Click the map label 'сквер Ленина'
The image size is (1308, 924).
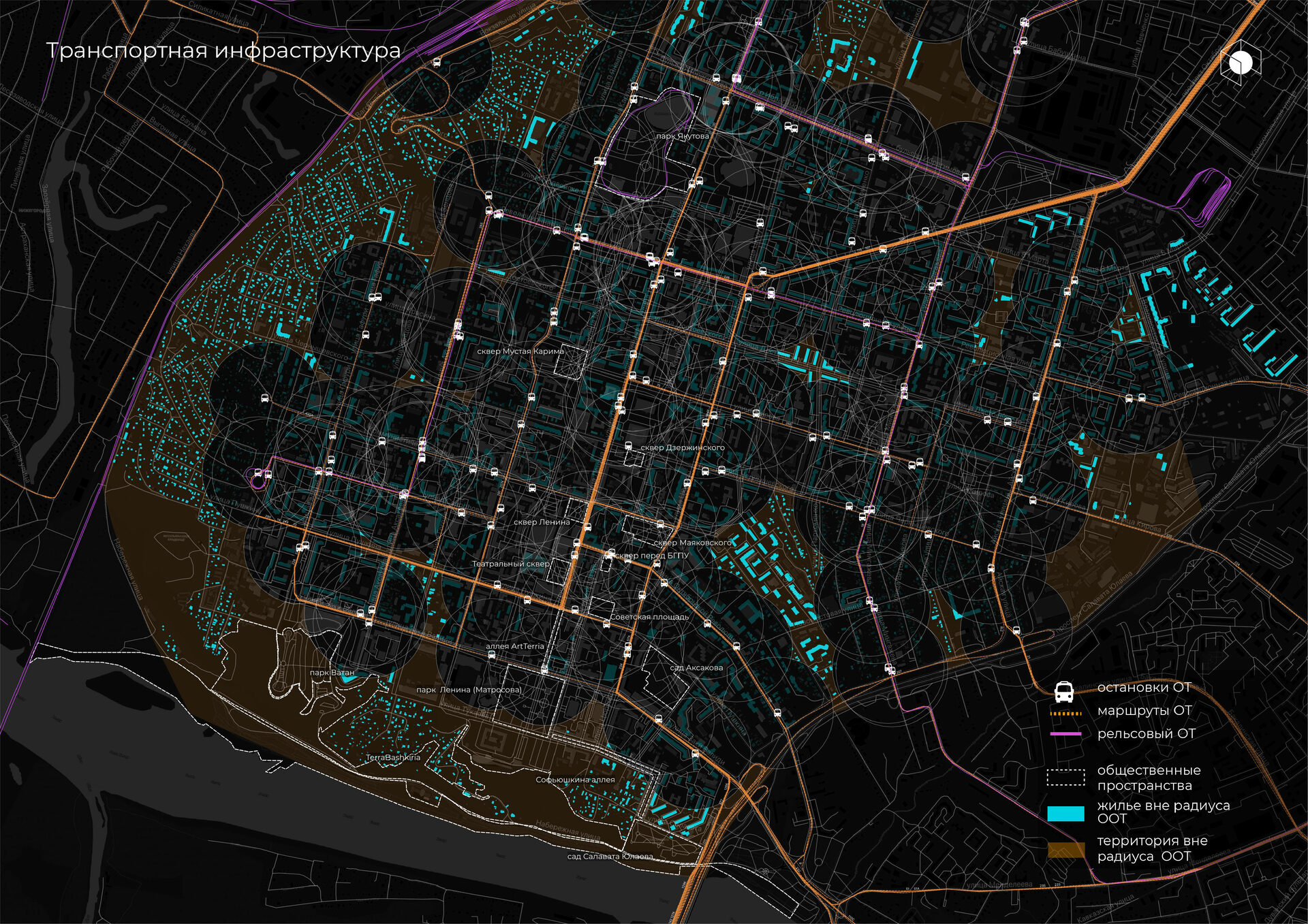click(x=542, y=522)
